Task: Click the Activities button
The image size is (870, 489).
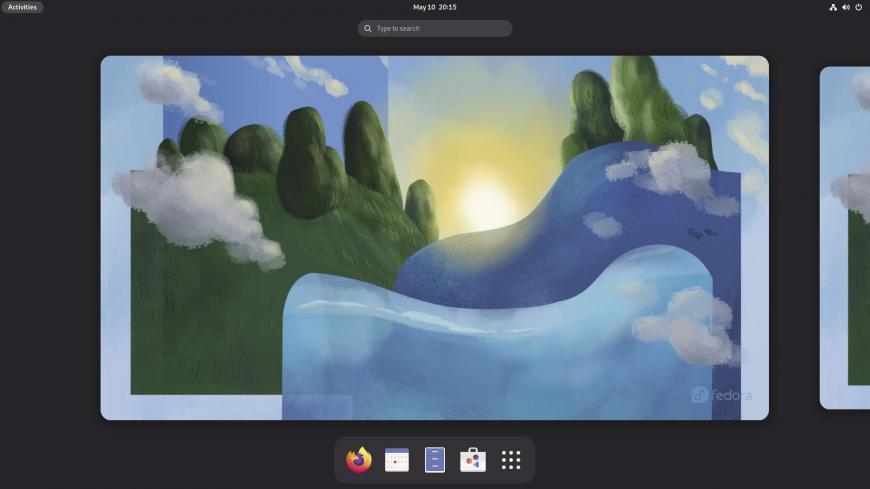Action: pyautogui.click(x=22, y=7)
